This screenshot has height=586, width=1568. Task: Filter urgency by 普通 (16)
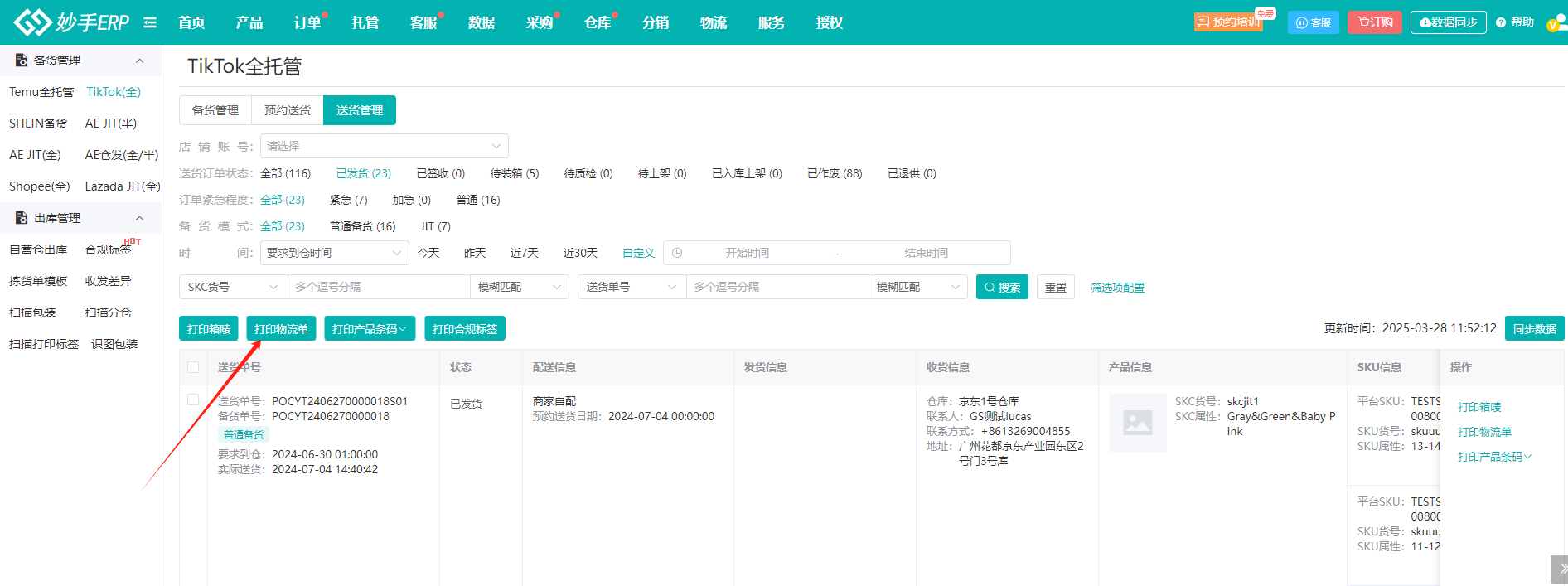478,200
